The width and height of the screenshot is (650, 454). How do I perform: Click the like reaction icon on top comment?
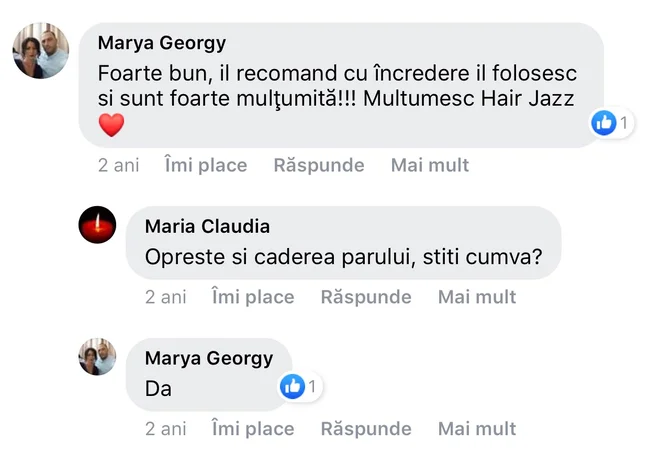(604, 123)
